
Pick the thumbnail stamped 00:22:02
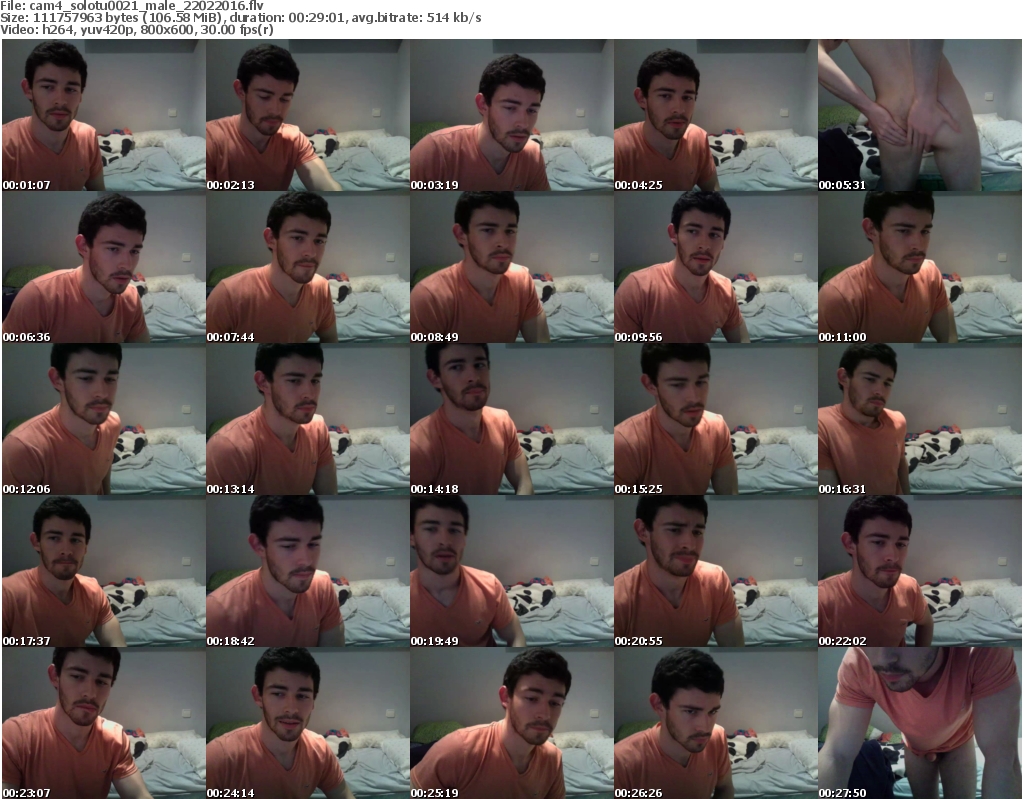click(920, 571)
